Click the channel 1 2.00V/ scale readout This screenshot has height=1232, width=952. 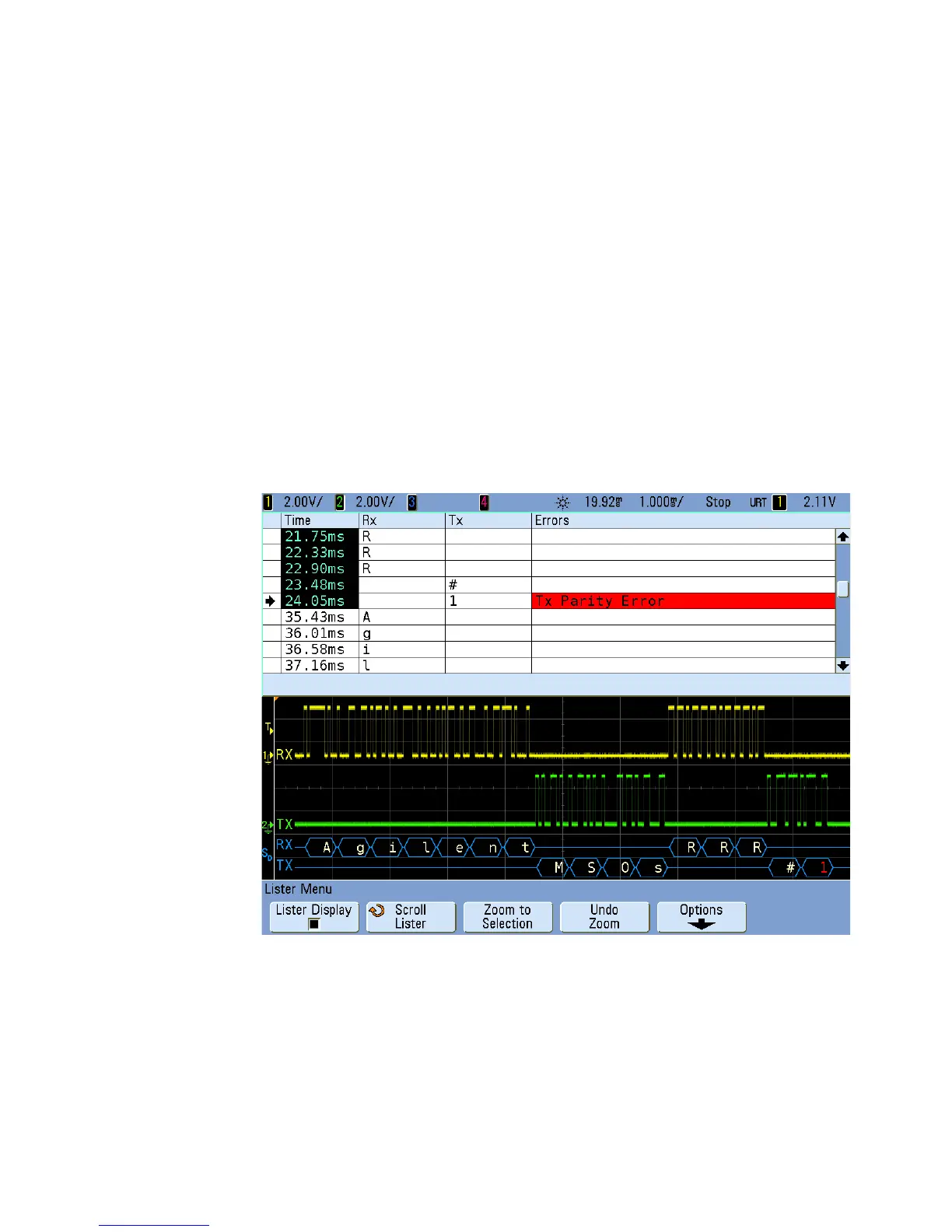pyautogui.click(x=303, y=502)
